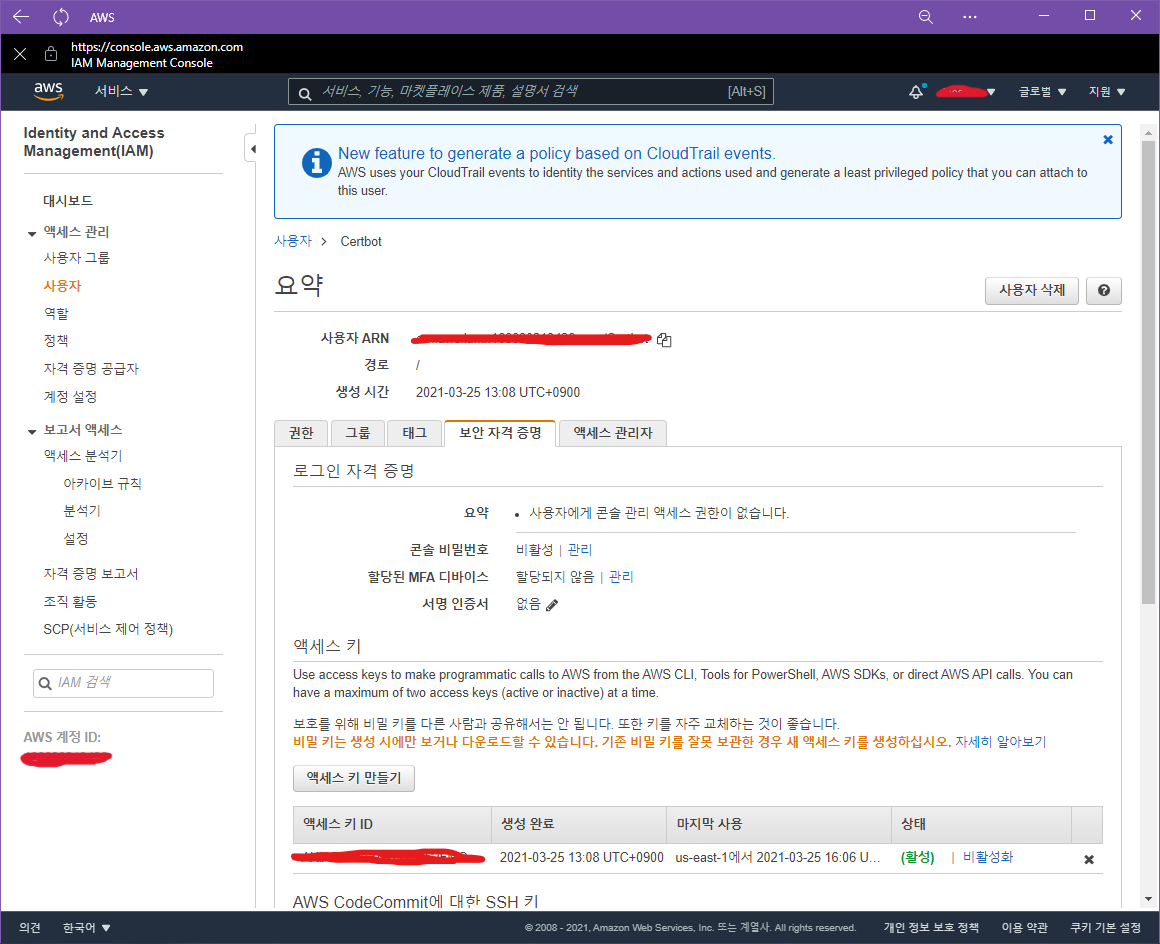Open 조직 활동 in the sidebar
Screen dimensions: 1160x944
tap(70, 601)
